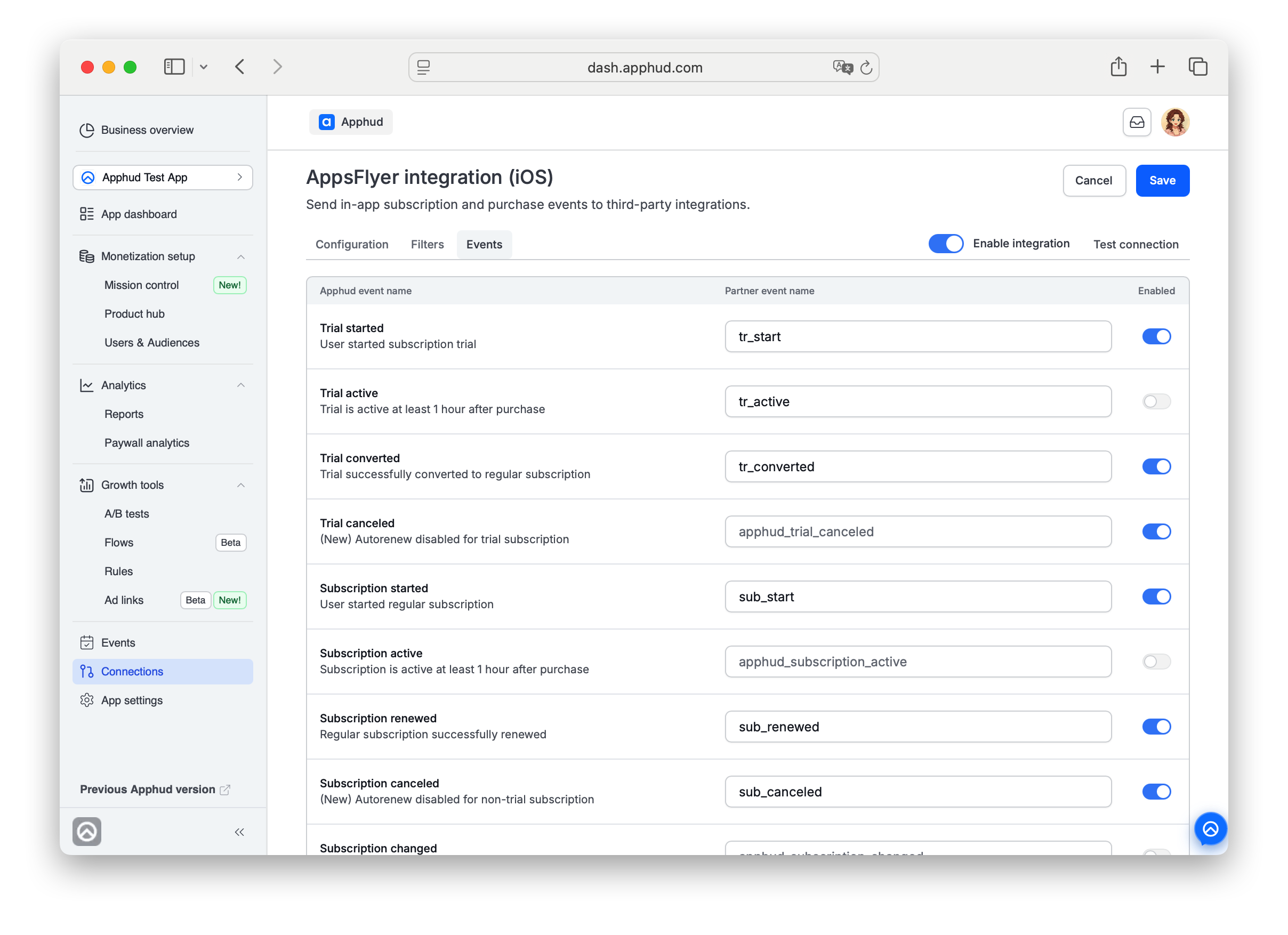Toggle the Safari sidebar panel icon
Screen dimensions: 1288x935
coord(174,67)
